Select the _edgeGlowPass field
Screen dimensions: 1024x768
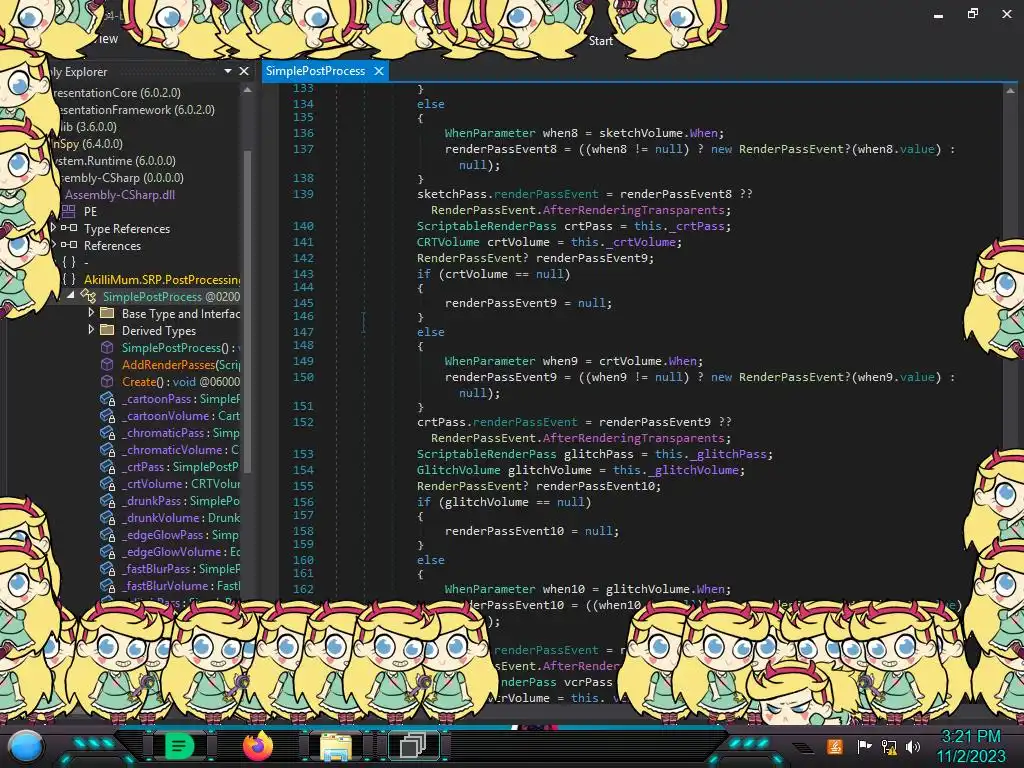coord(181,535)
